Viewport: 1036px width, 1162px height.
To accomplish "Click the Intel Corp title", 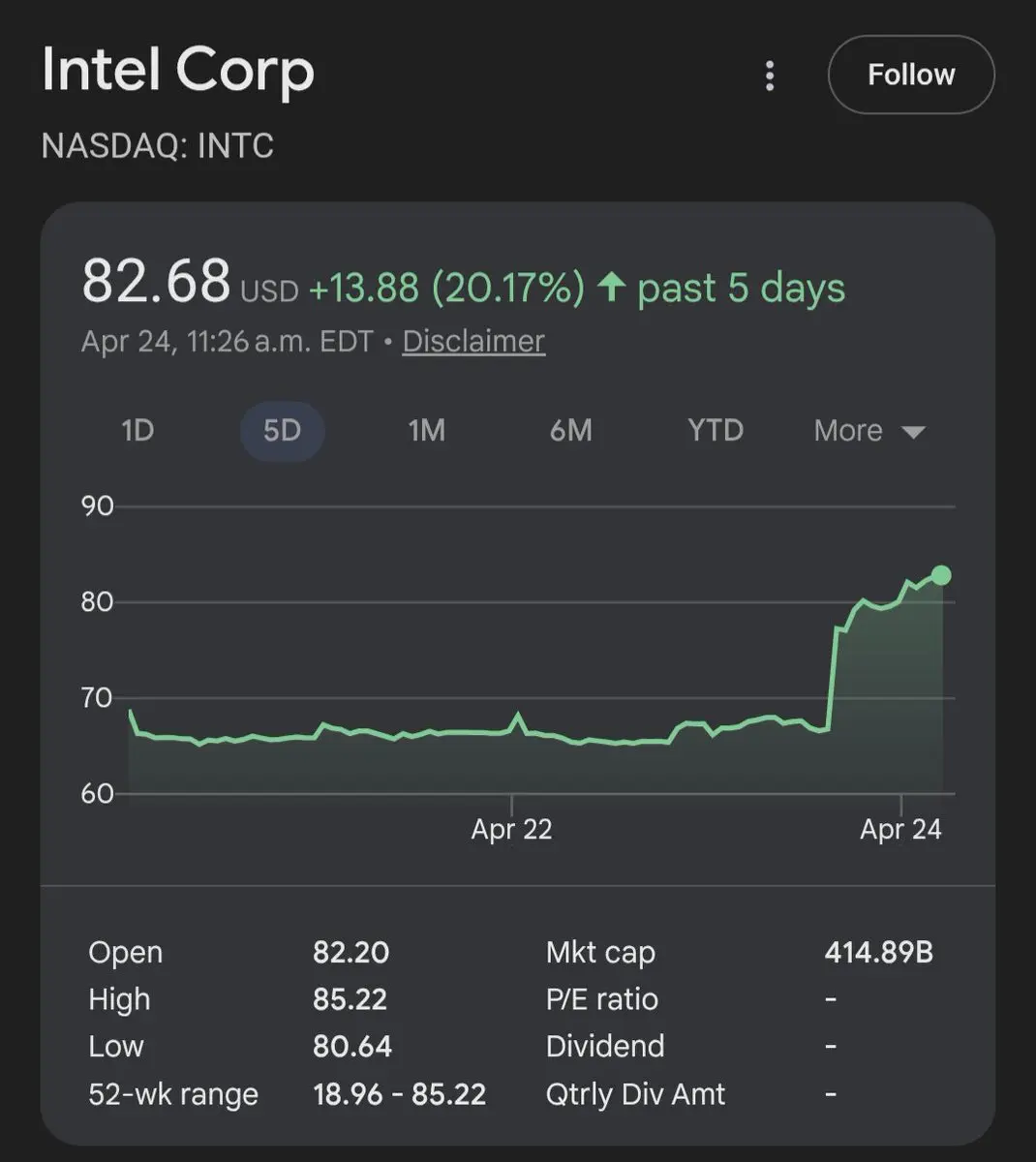I will (x=178, y=71).
